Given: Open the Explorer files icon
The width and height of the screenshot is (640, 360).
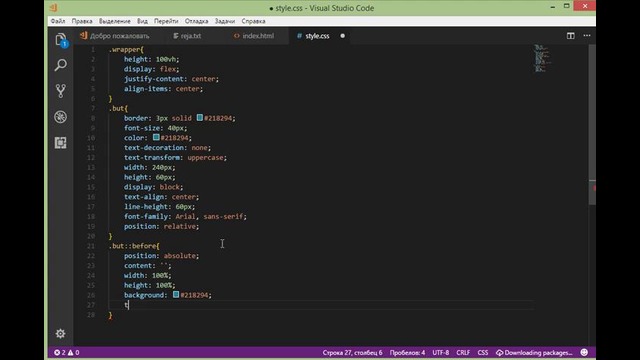Looking at the screenshot, I should pyautogui.click(x=61, y=40).
